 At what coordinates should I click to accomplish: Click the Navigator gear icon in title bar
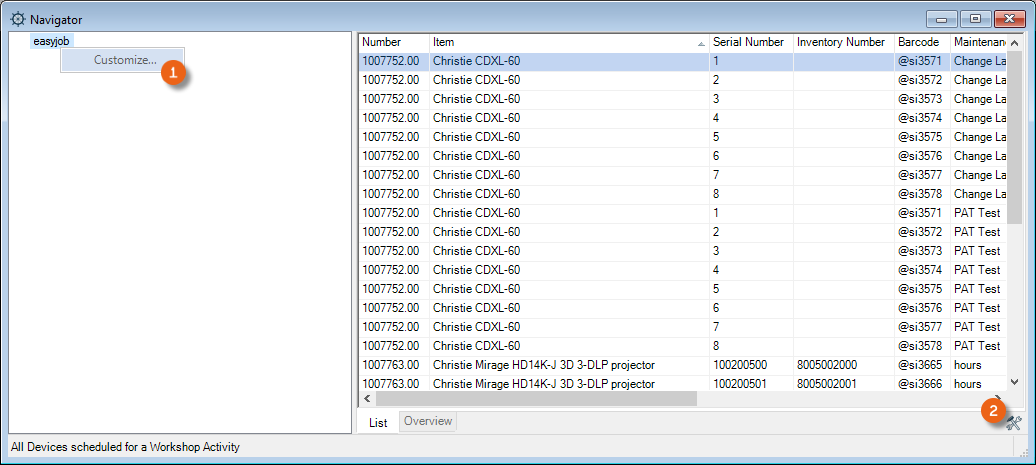(x=17, y=19)
